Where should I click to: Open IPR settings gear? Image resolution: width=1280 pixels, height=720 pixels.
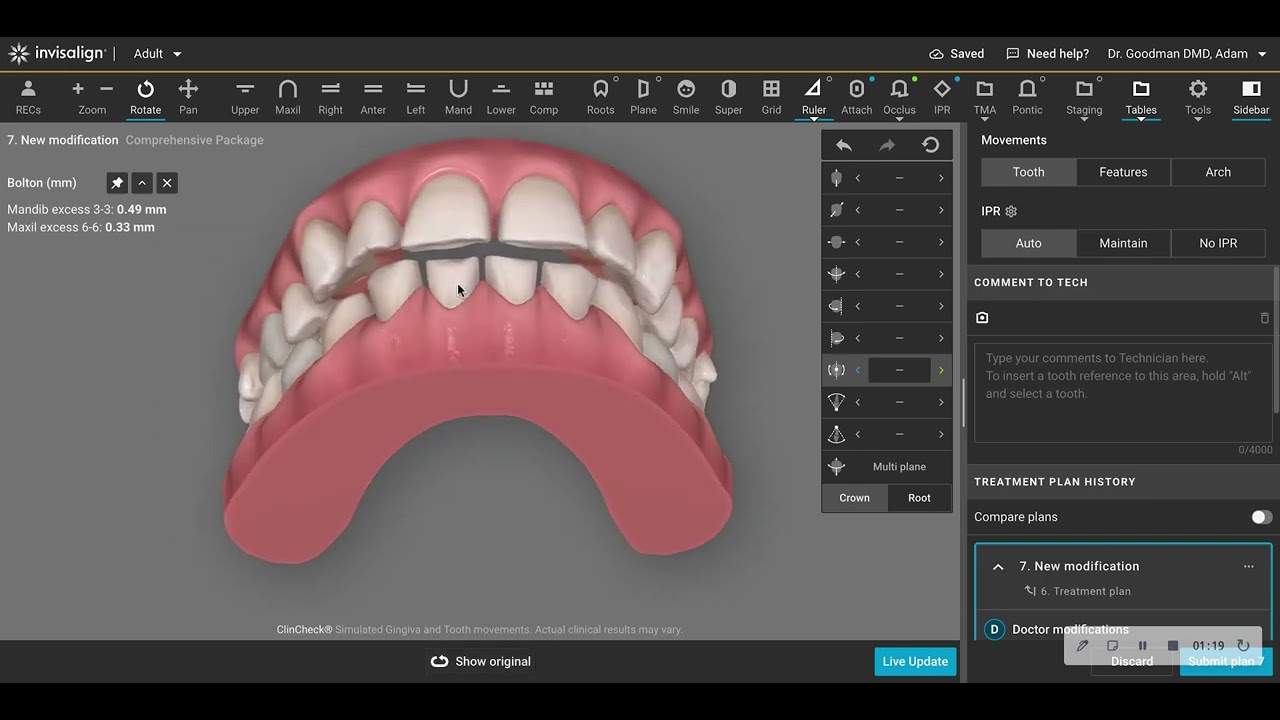point(1011,212)
